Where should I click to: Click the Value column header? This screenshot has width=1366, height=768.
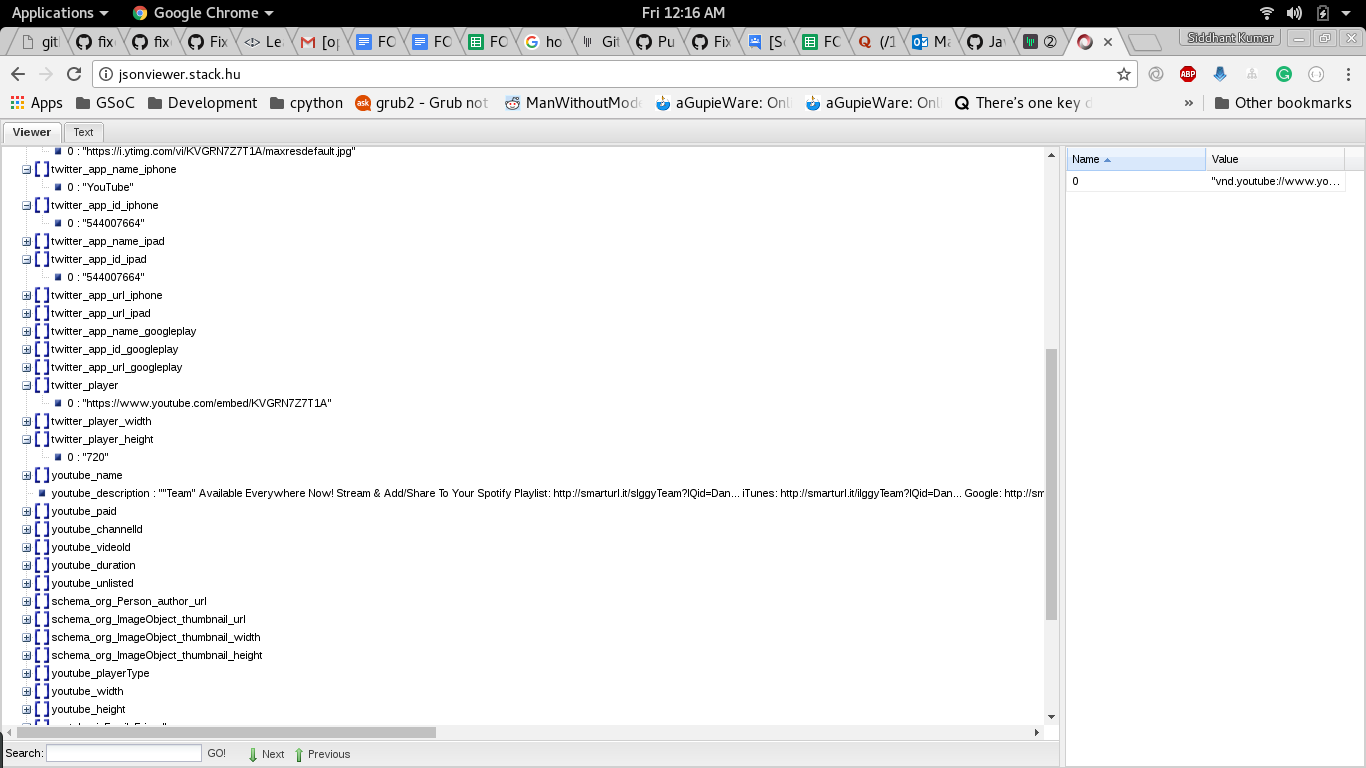tap(1275, 159)
